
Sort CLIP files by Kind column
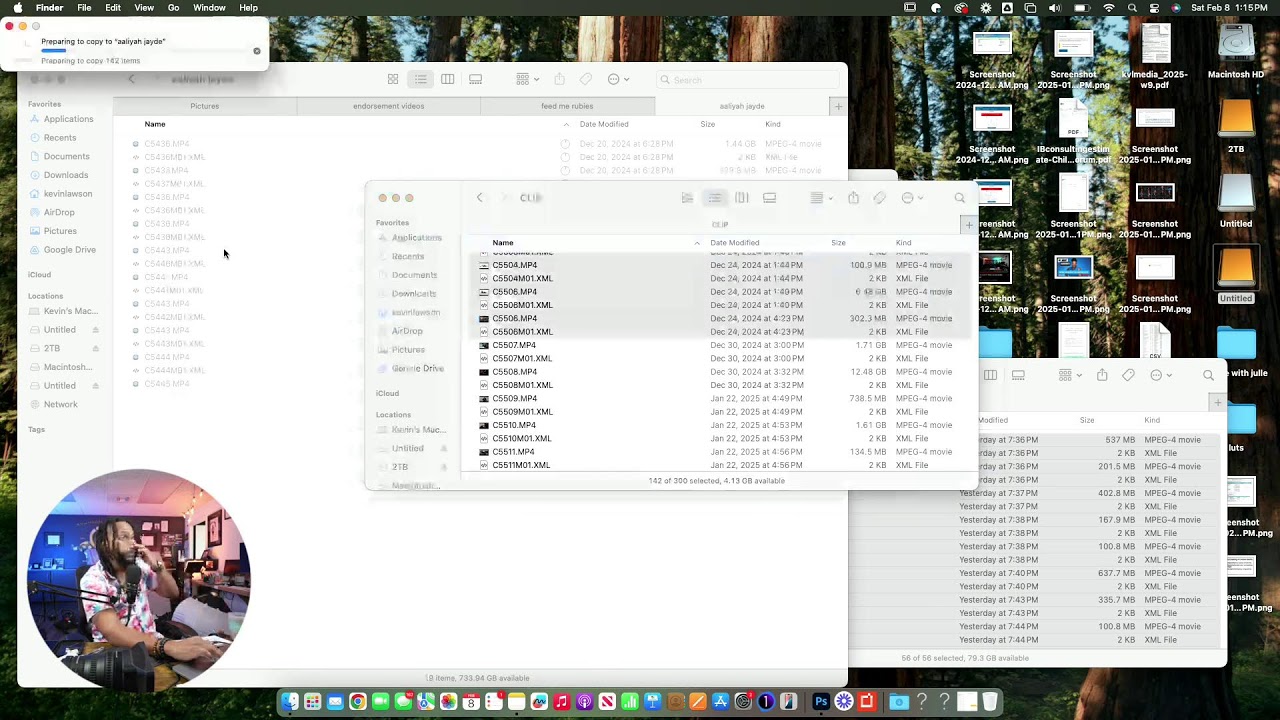pyautogui.click(x=904, y=243)
